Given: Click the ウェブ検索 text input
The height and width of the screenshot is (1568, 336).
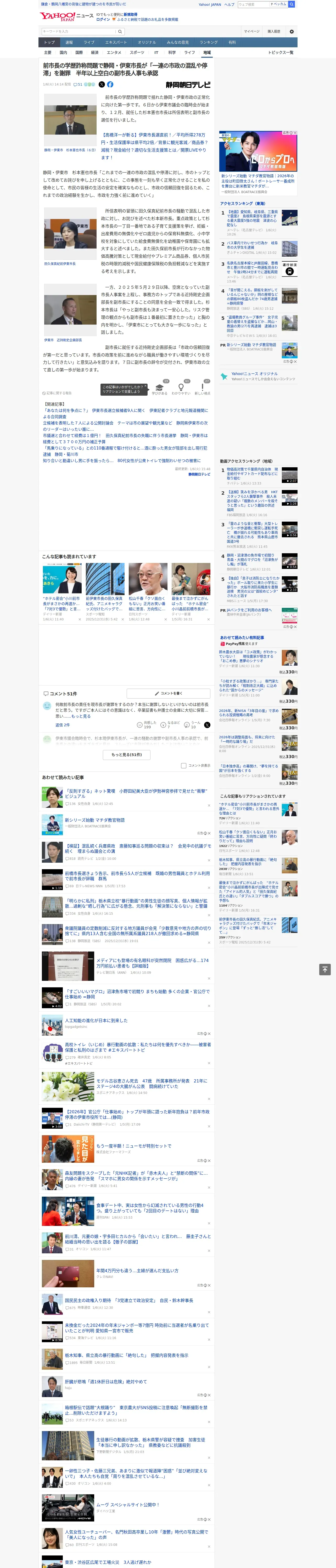Looking at the screenshot, I should click(254, 4).
